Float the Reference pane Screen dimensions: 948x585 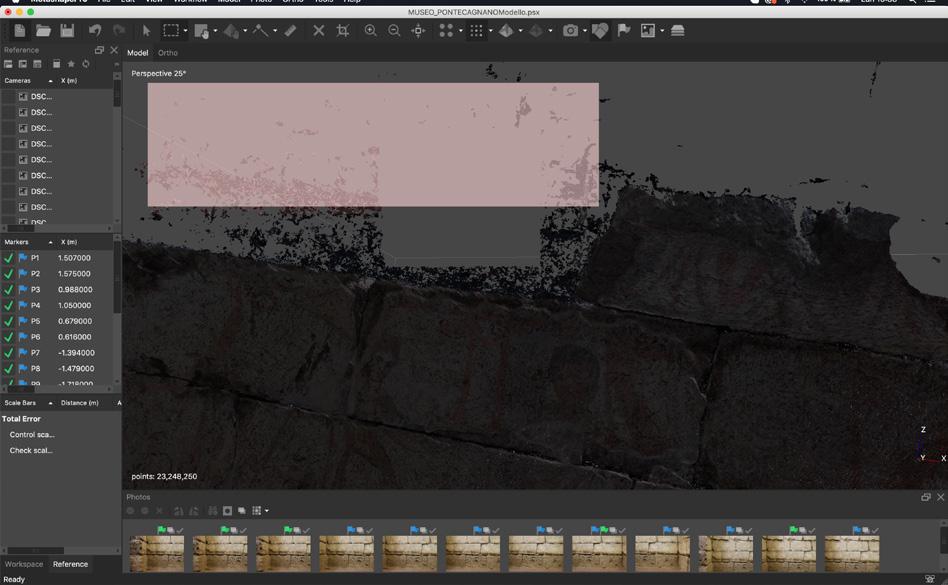click(100, 50)
